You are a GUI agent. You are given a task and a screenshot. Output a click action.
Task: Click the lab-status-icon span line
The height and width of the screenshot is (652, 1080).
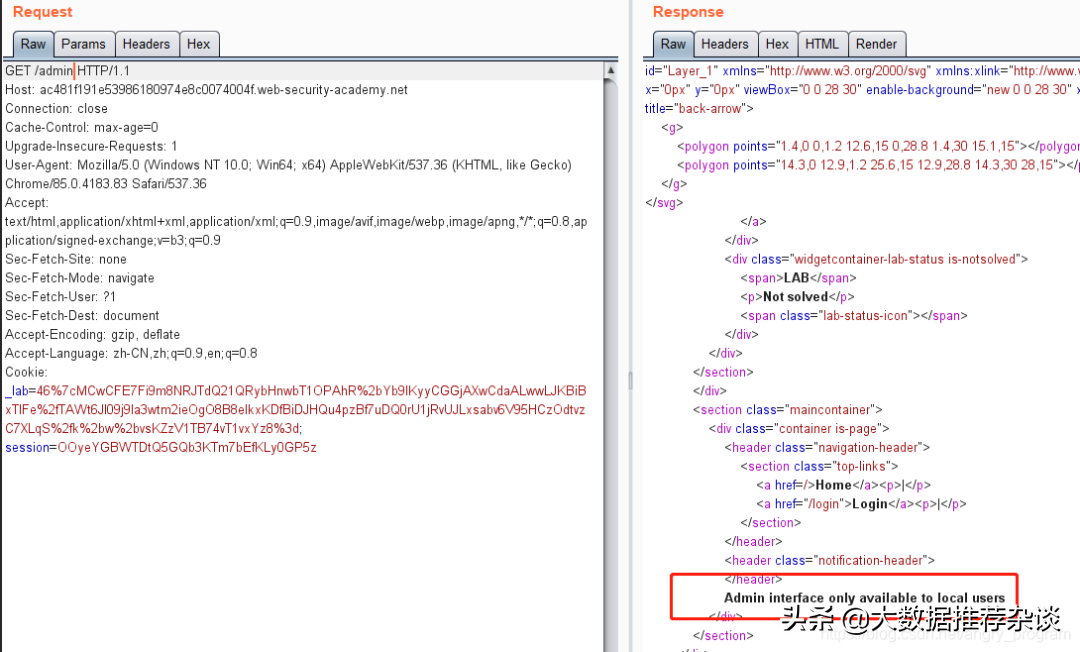point(853,315)
